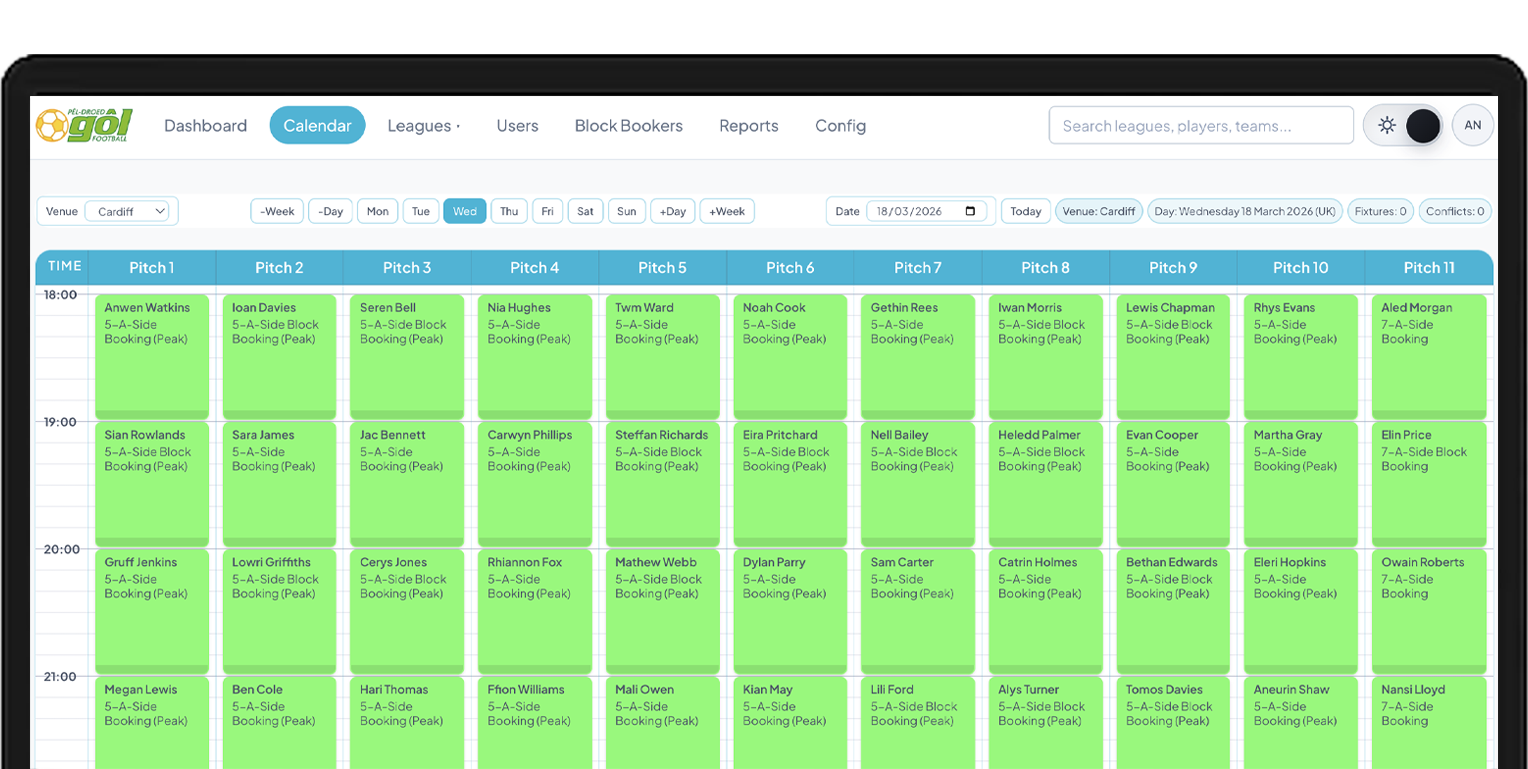Open Anwen Watkins booking on Pitch 1
1528x769 pixels.
(152, 356)
